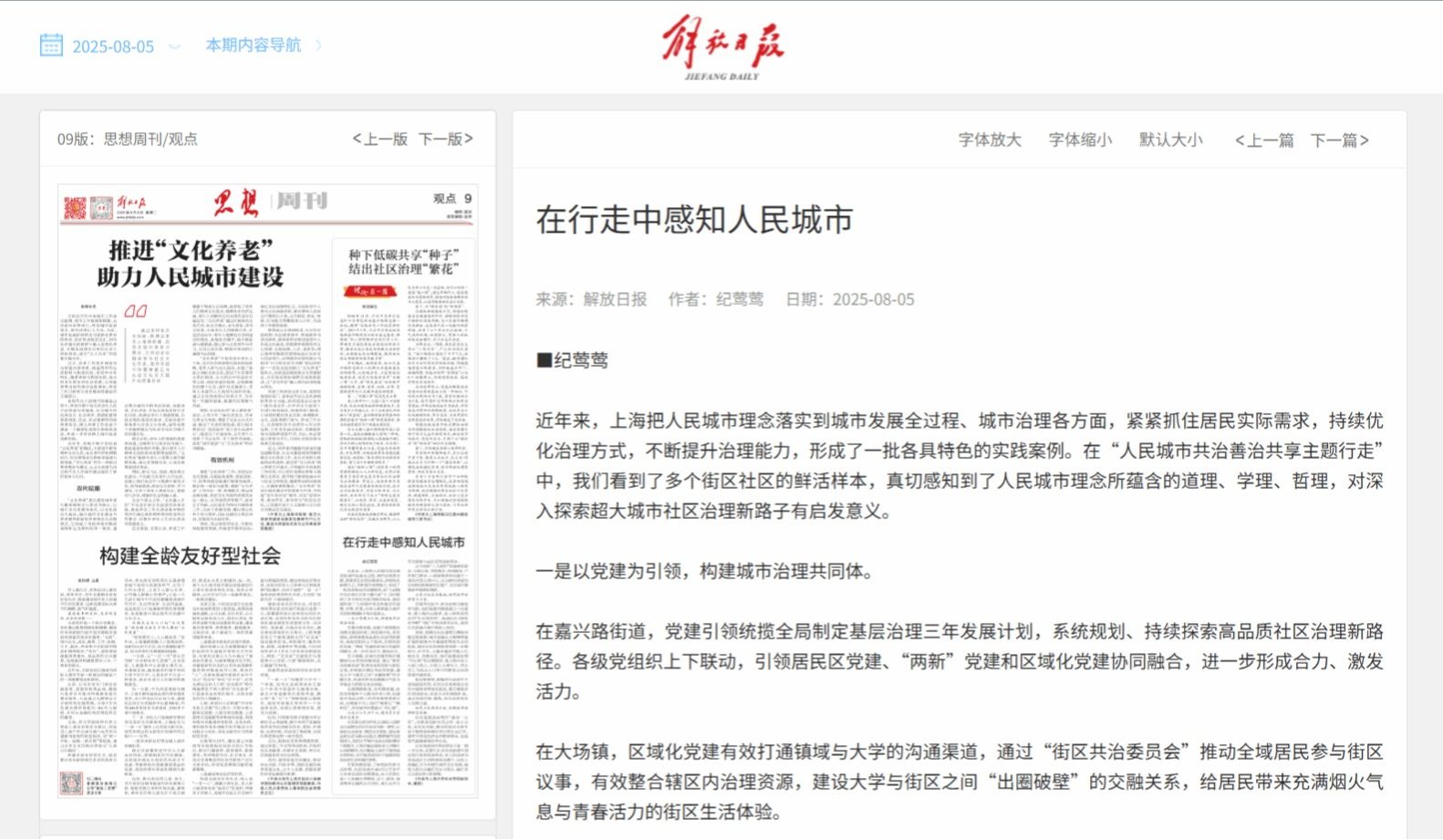Select 在行走中感知人民城市 headline in page thumbnail
This screenshot has height=840, width=1443.
403,542
